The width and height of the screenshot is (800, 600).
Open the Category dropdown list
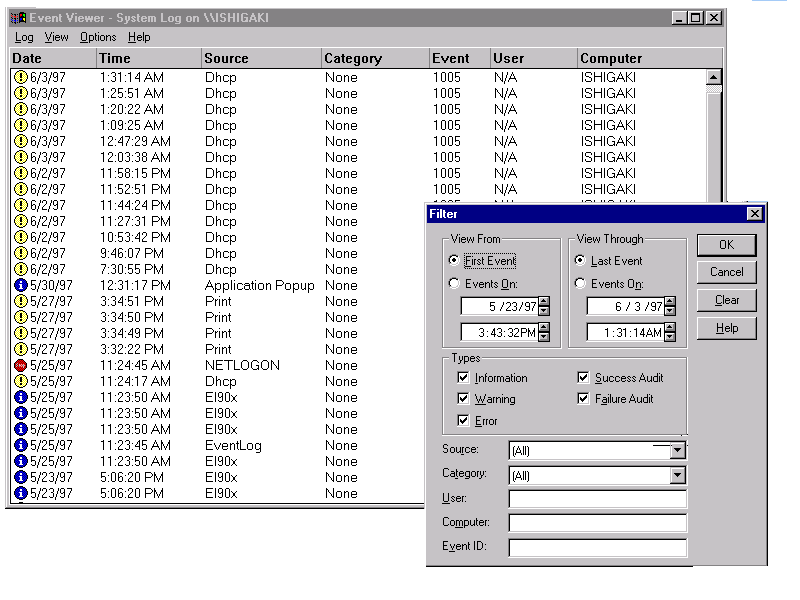[x=677, y=476]
